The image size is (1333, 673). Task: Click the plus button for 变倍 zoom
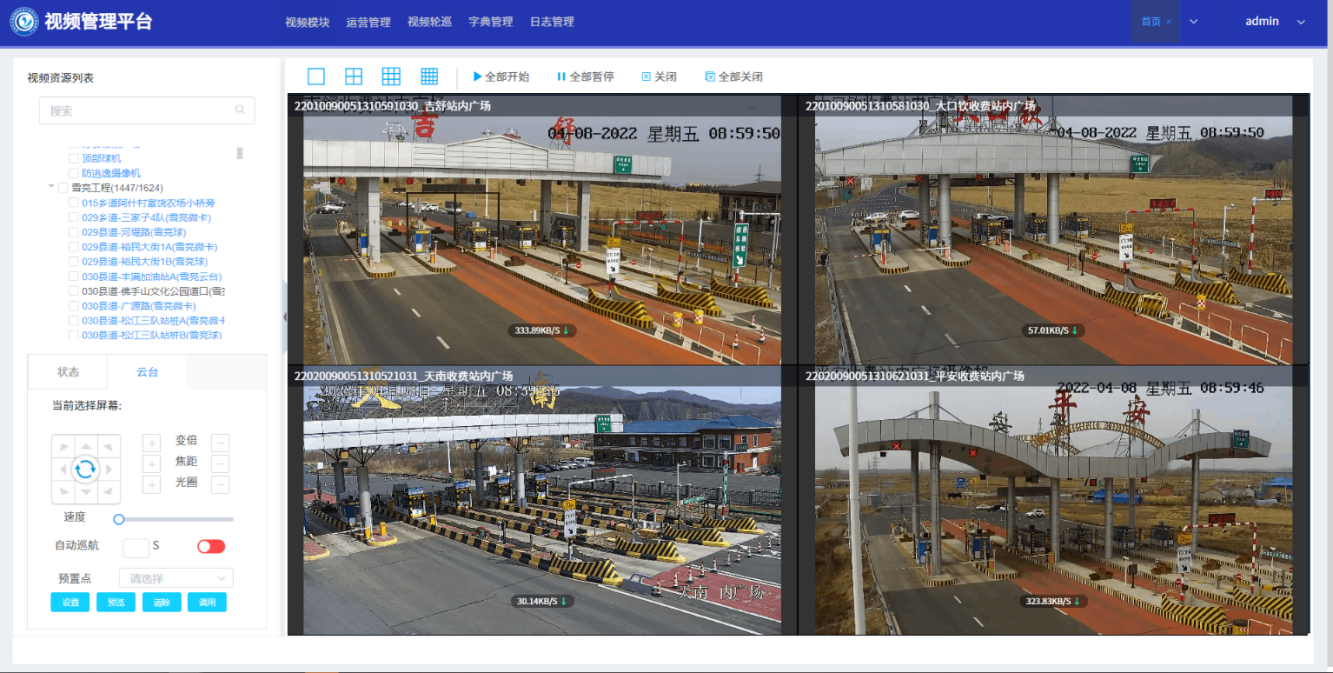click(x=152, y=442)
